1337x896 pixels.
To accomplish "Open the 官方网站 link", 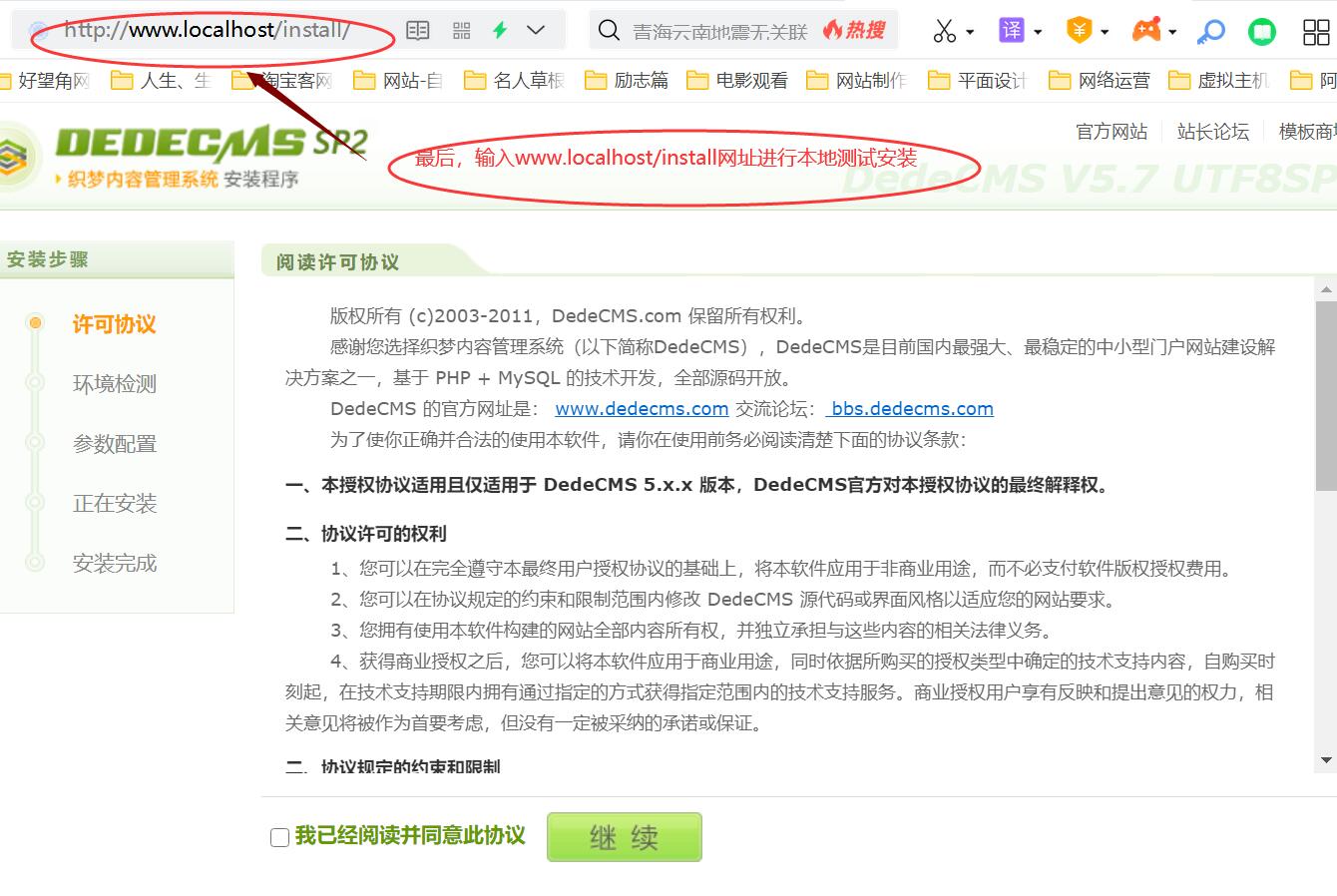I will click(x=1112, y=132).
